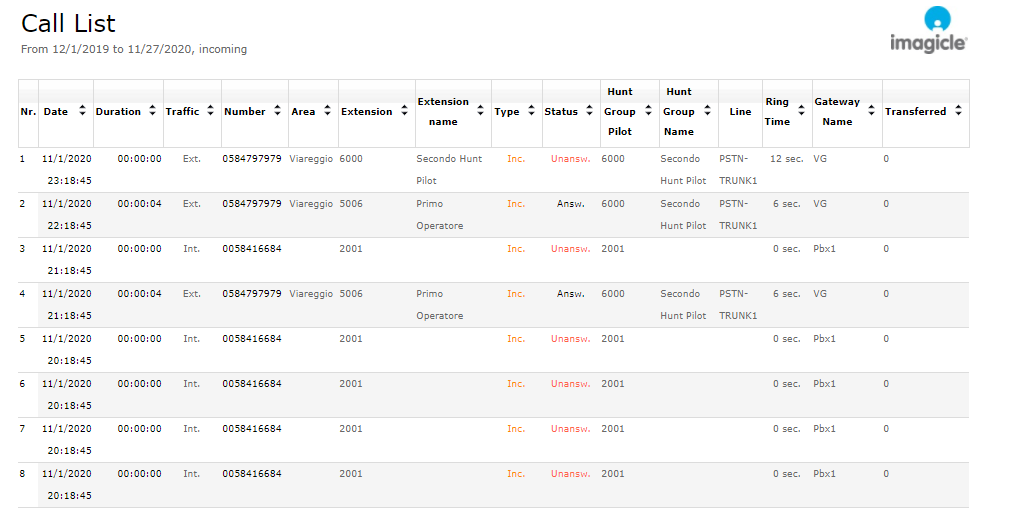Click the Imagicle logo

pos(928,30)
